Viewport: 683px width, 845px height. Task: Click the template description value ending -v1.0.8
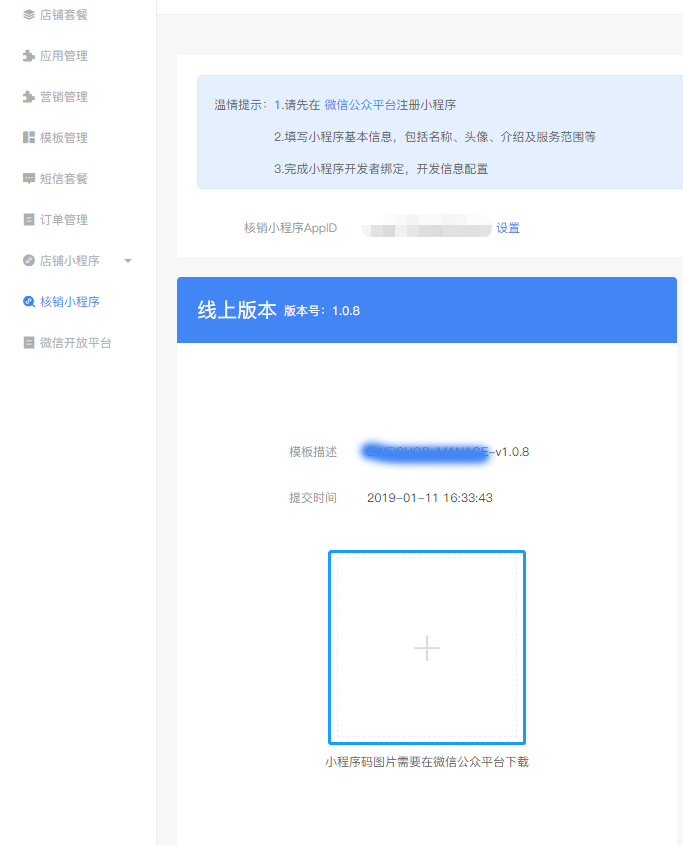coord(446,452)
